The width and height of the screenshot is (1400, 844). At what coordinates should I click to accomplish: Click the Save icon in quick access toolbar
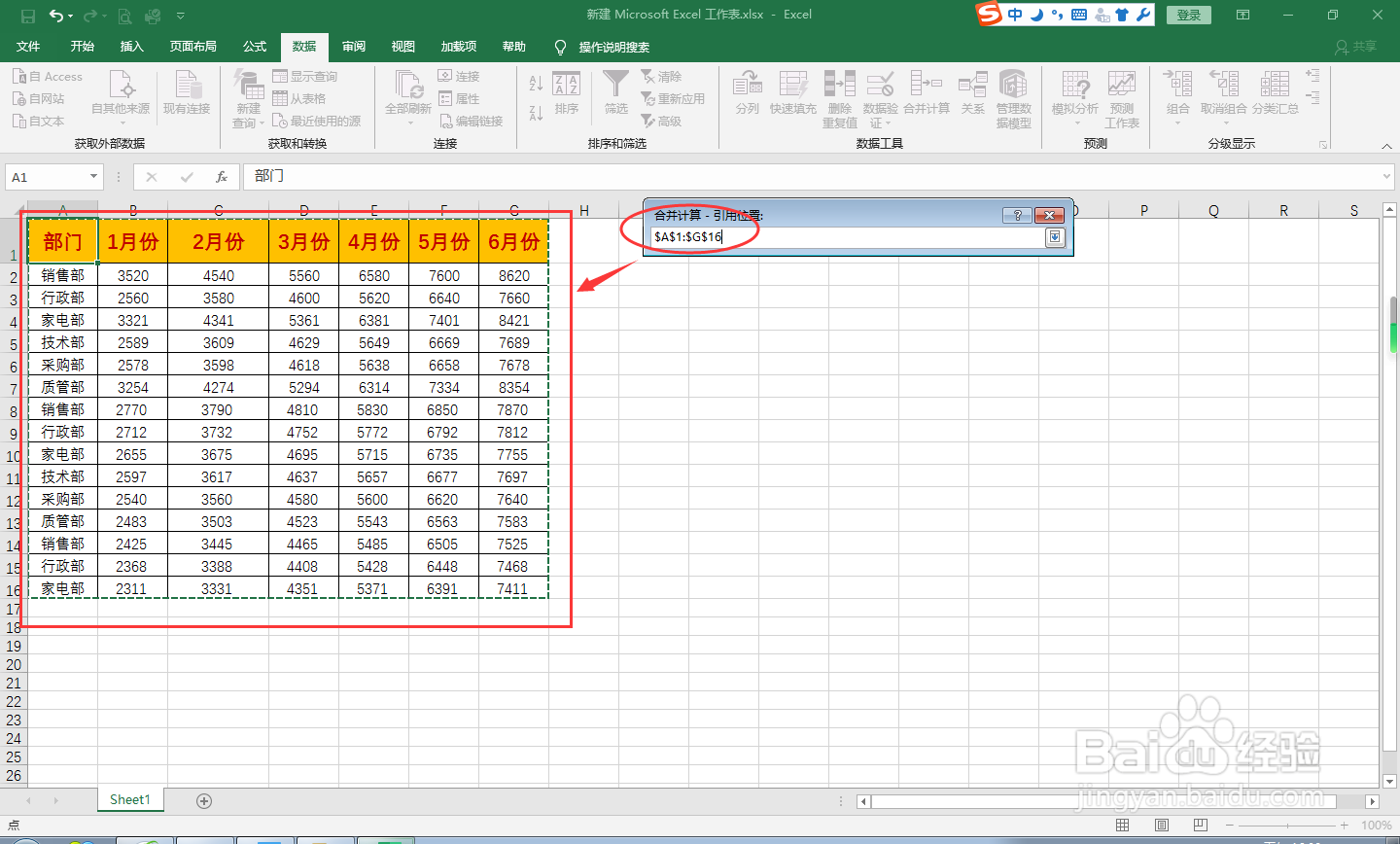(x=28, y=16)
